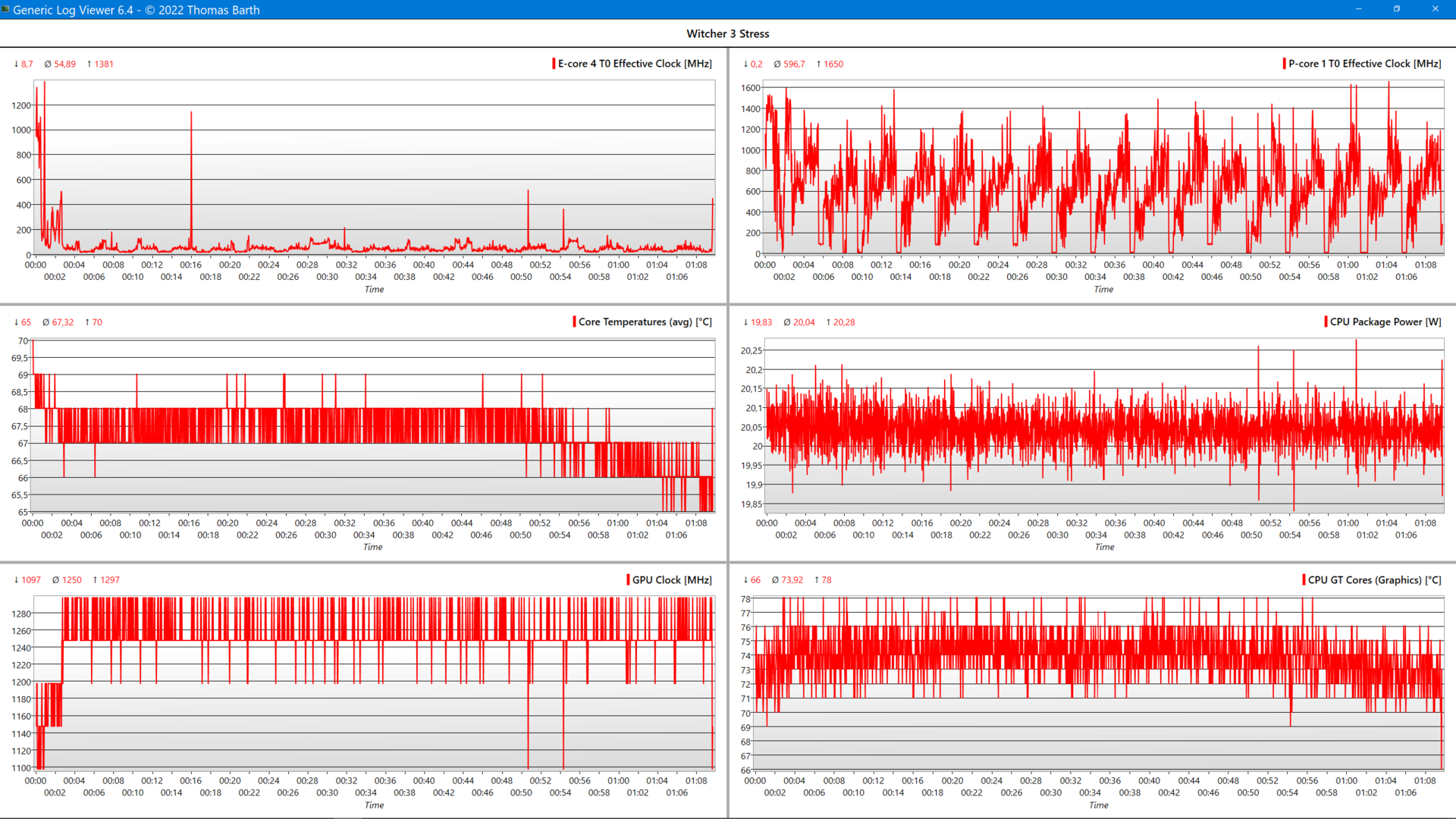Click the Core Temperatures legend color marker

click(574, 322)
